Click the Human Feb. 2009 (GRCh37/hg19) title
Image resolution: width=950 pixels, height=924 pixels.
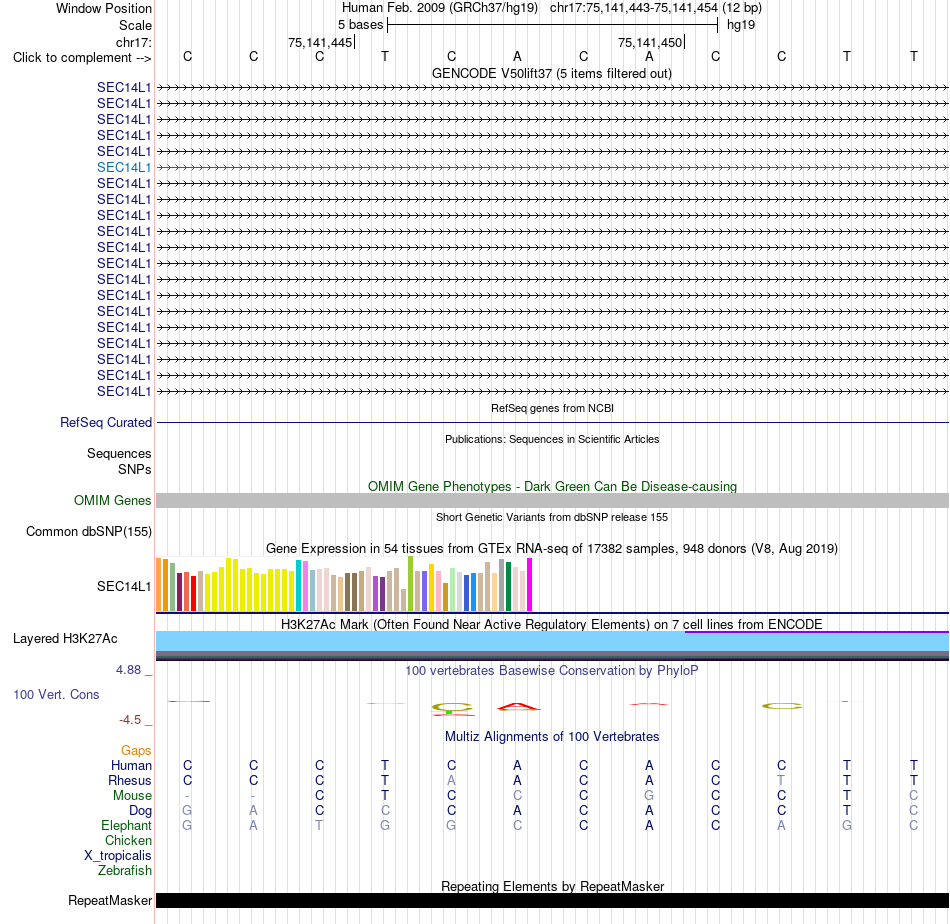coord(440,8)
